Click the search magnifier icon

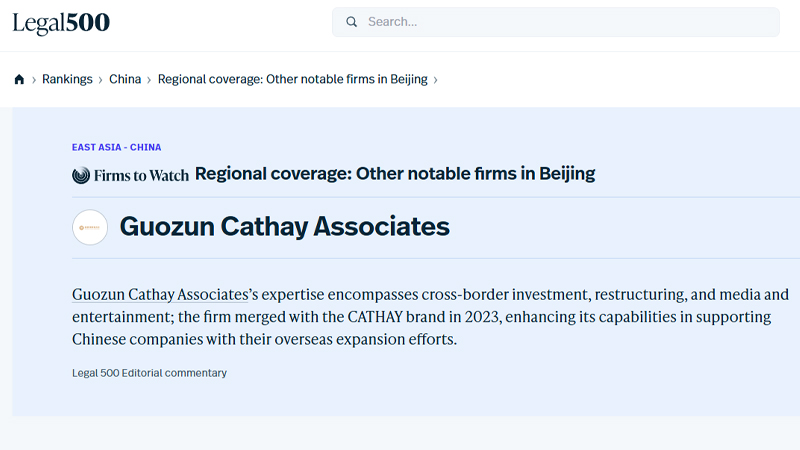click(x=352, y=22)
